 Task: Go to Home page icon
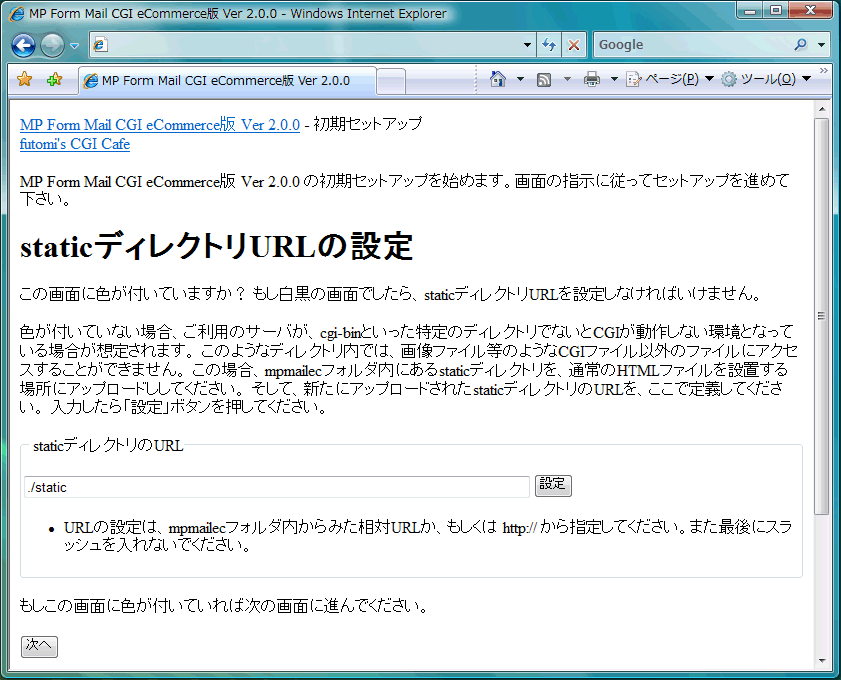498,79
